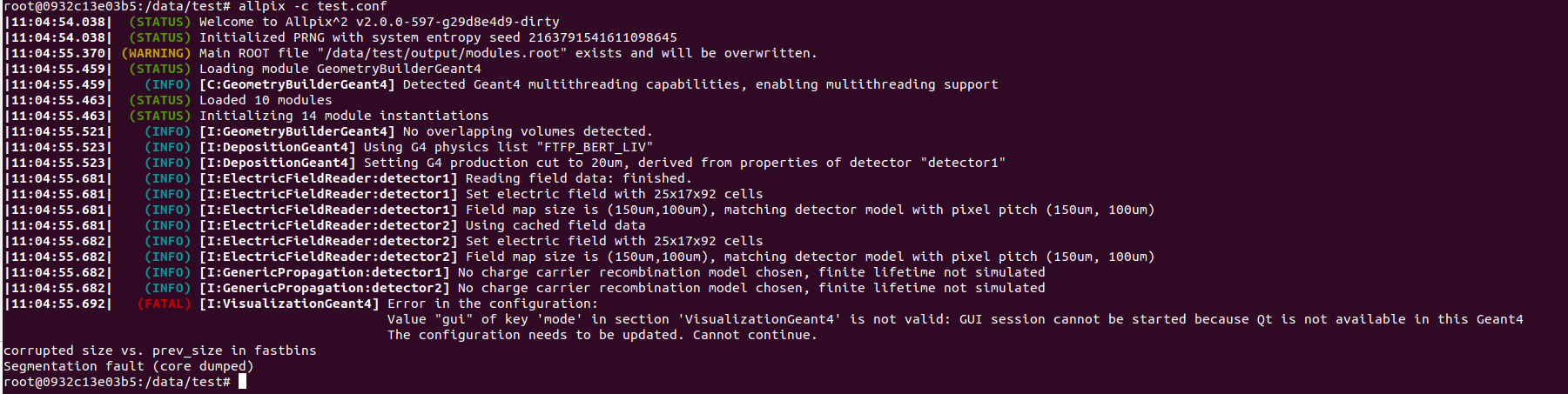Click 'Reading field data: finished.' message

click(579, 178)
